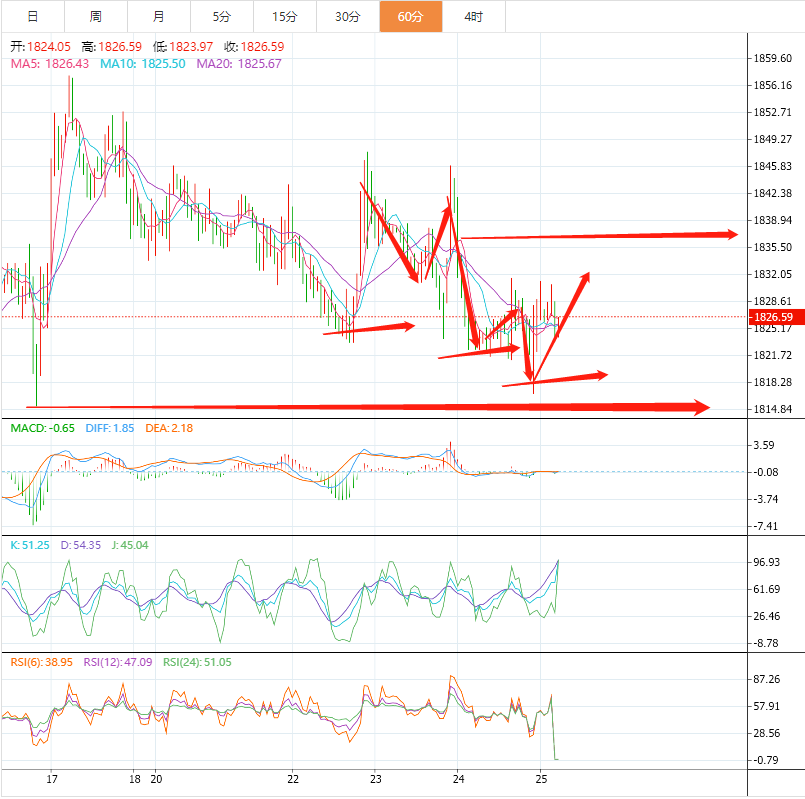Click the MA10: 1825.50 indicator label
The height and width of the screenshot is (799, 805).
pos(143,64)
